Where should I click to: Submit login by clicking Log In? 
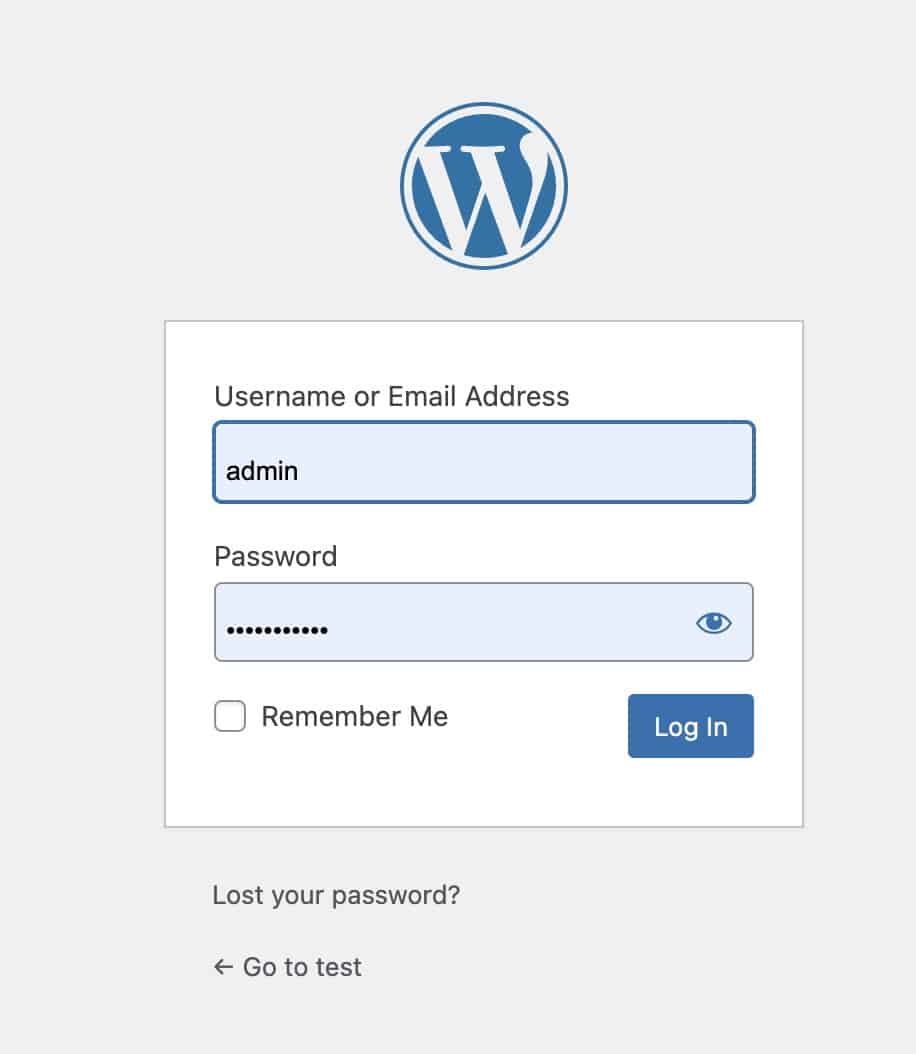[690, 727]
